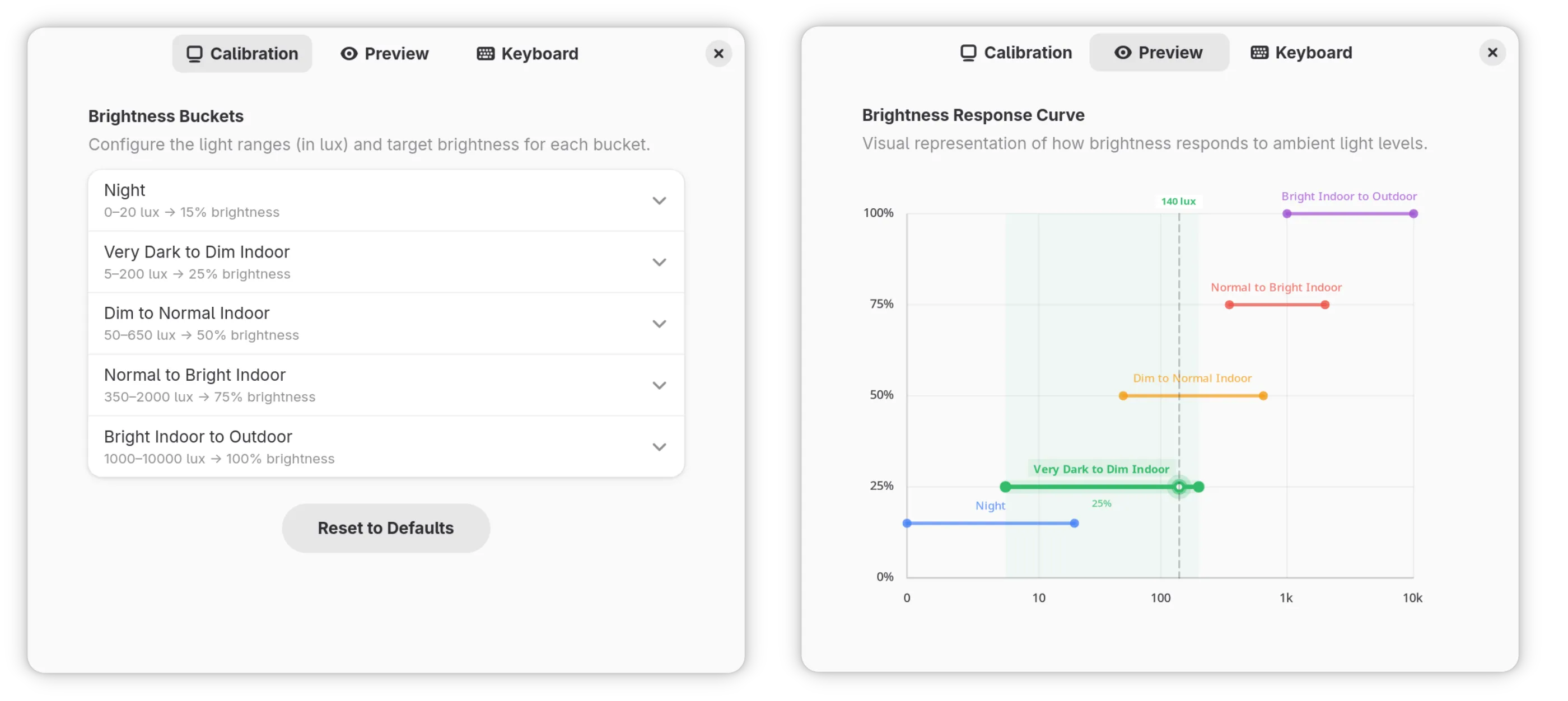Expand the Night bucket chevron
The image size is (1568, 701).
(659, 201)
